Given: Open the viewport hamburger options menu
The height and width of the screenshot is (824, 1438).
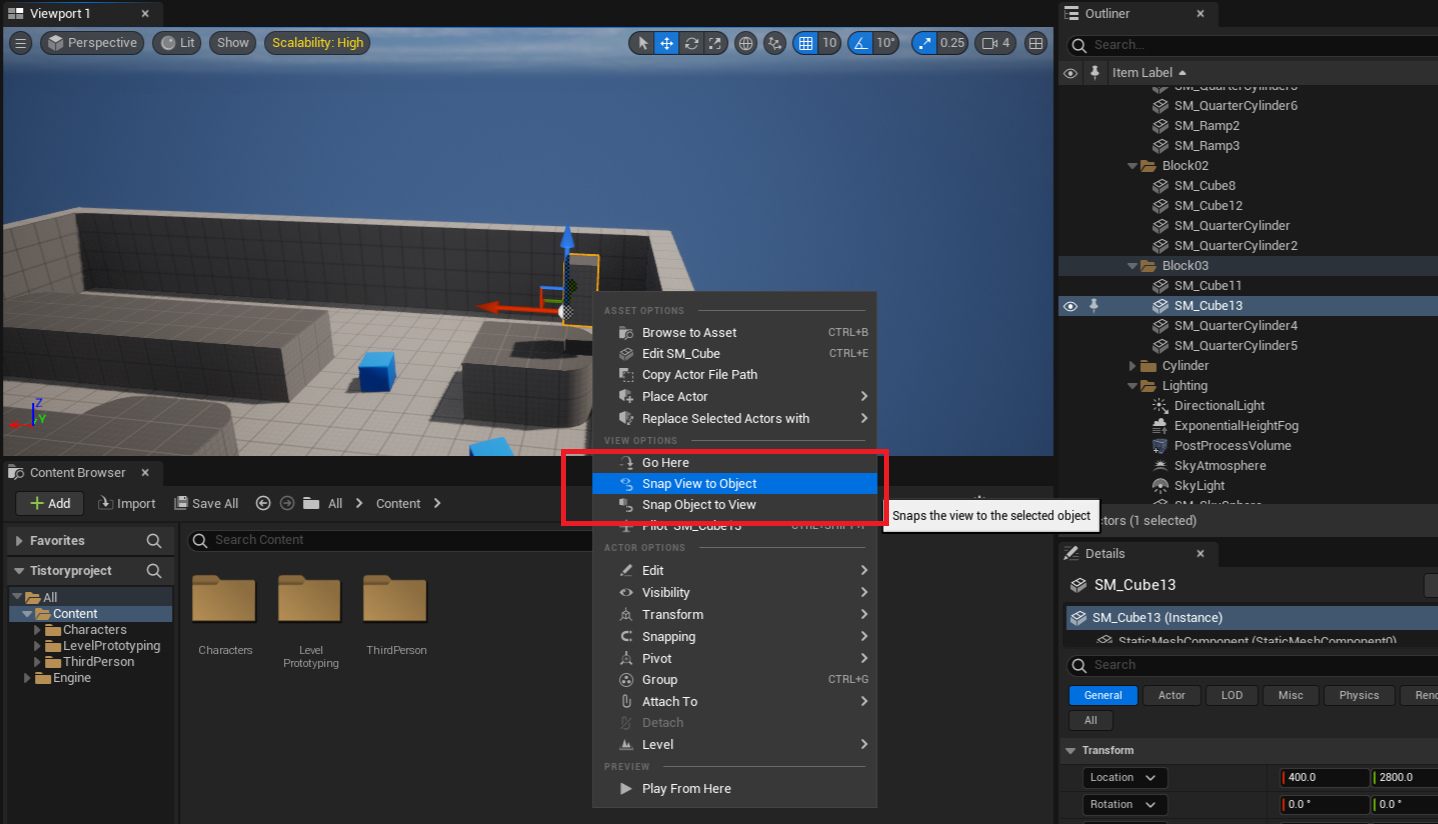Looking at the screenshot, I should (21, 43).
